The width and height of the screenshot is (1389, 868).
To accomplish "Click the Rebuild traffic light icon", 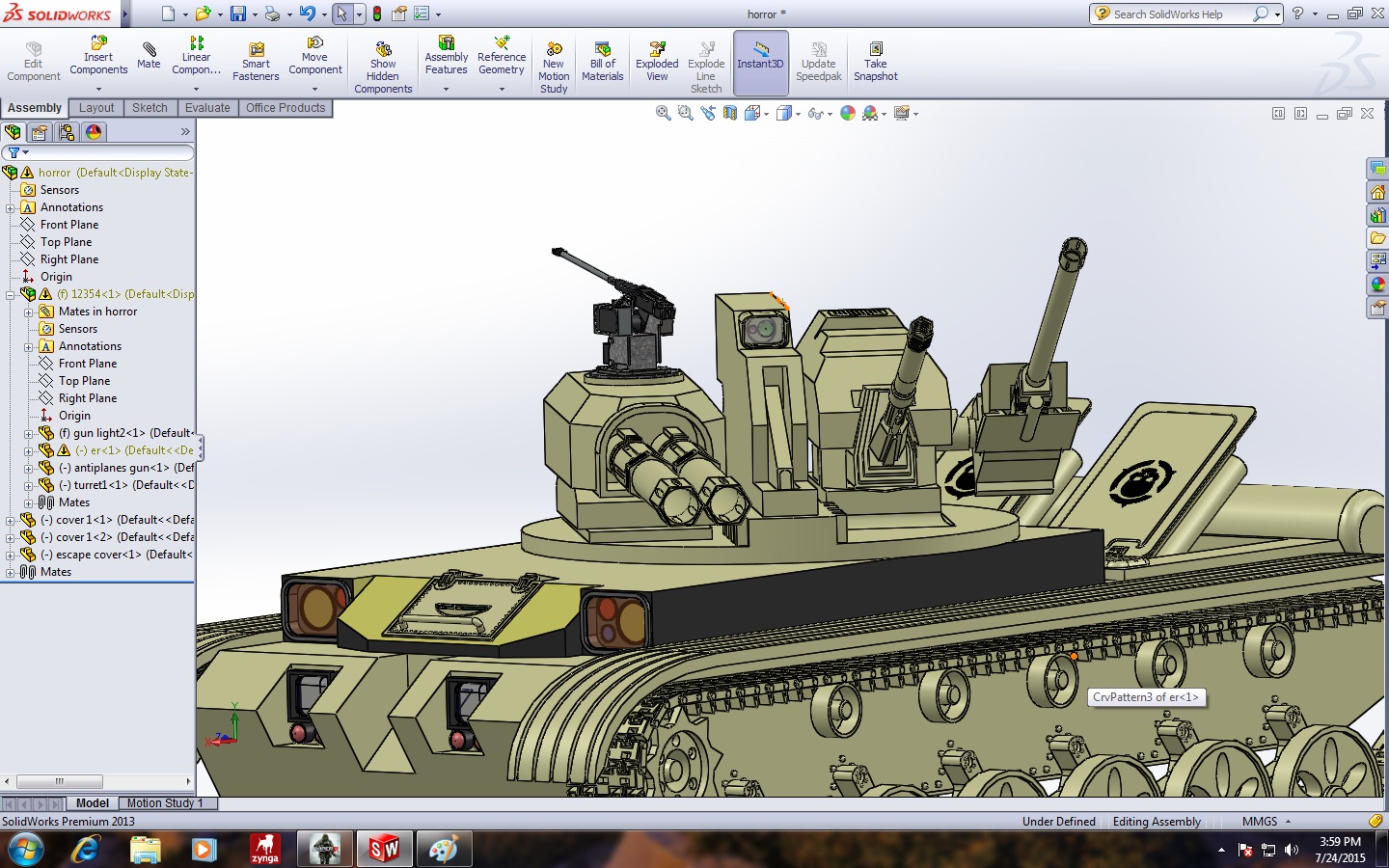I will [377, 14].
